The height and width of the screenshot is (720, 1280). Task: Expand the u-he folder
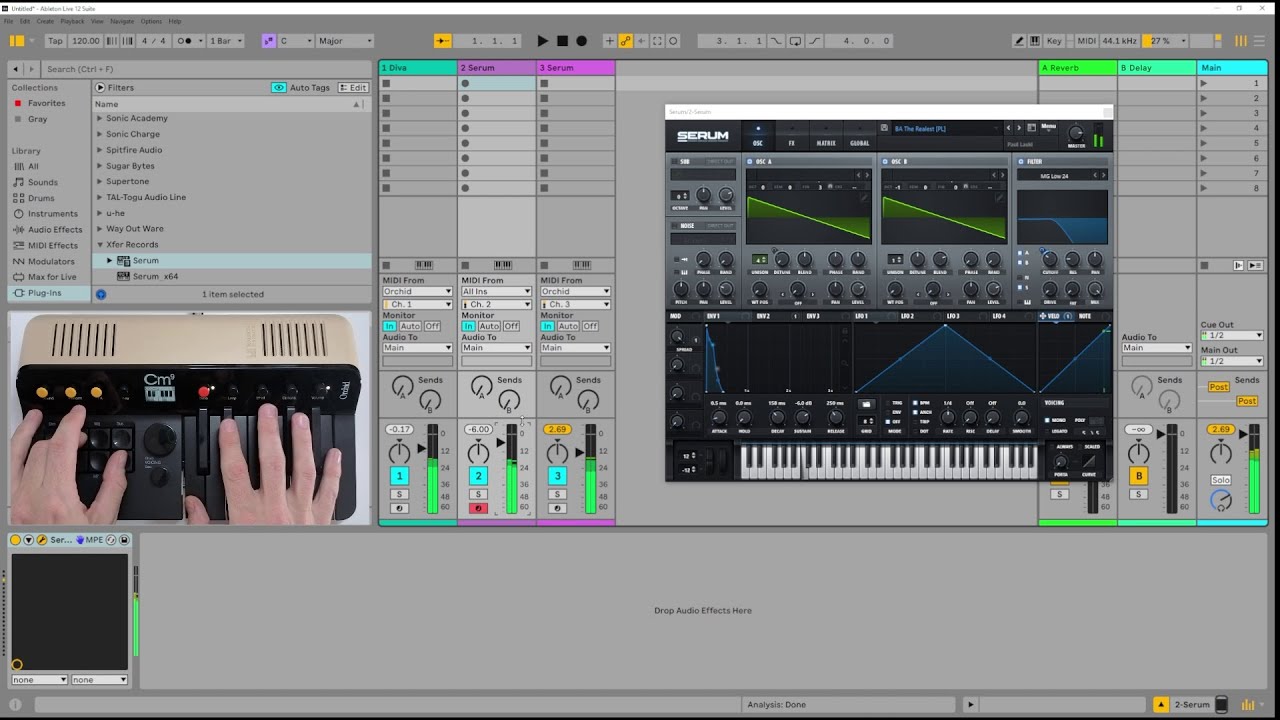tap(100, 213)
